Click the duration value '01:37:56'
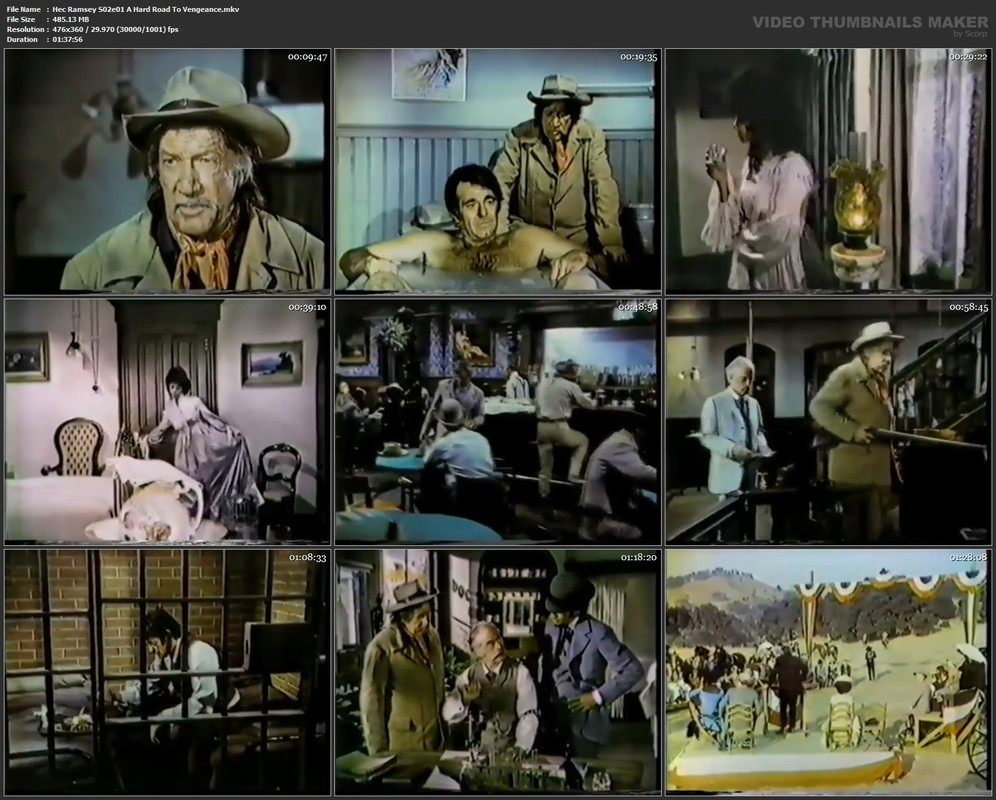 (68, 39)
